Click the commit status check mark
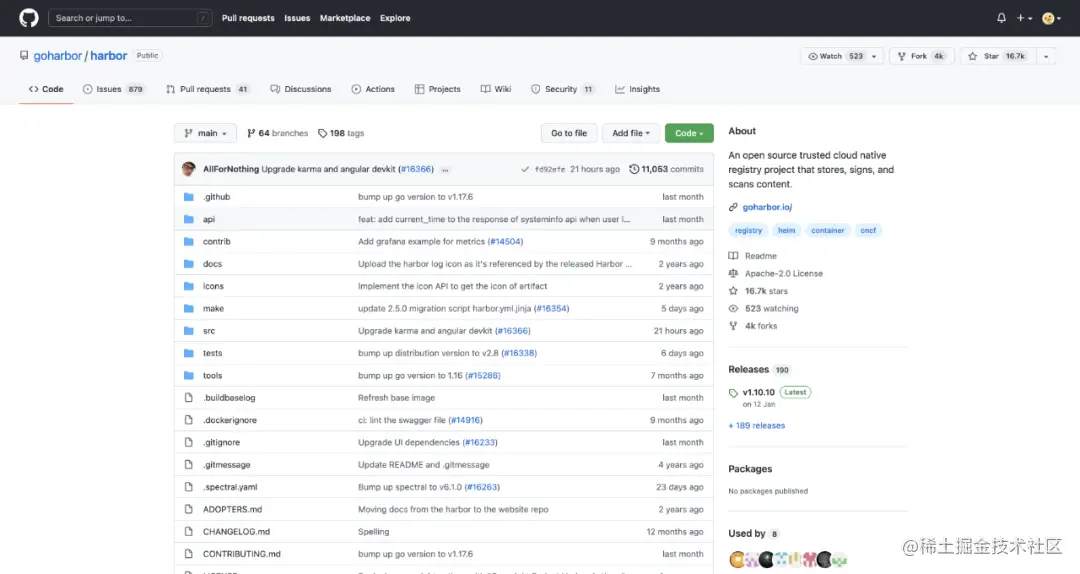Image resolution: width=1080 pixels, height=574 pixels. click(525, 169)
